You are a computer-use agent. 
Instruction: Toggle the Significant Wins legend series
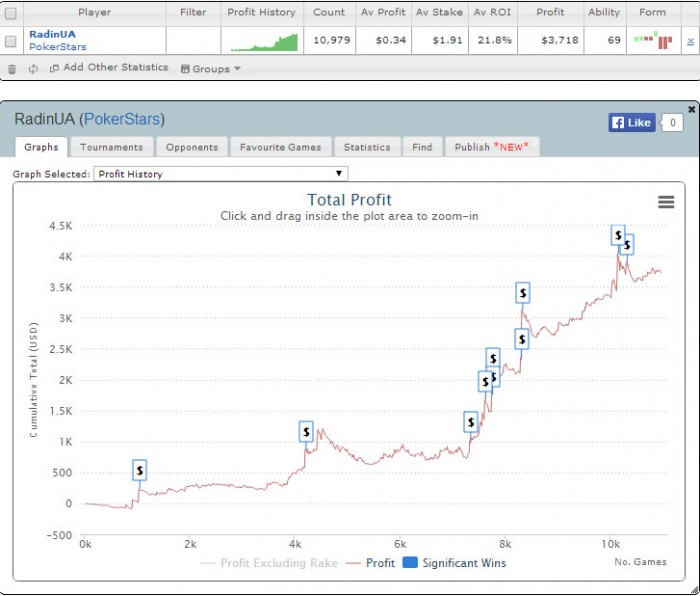pyautogui.click(x=454, y=563)
